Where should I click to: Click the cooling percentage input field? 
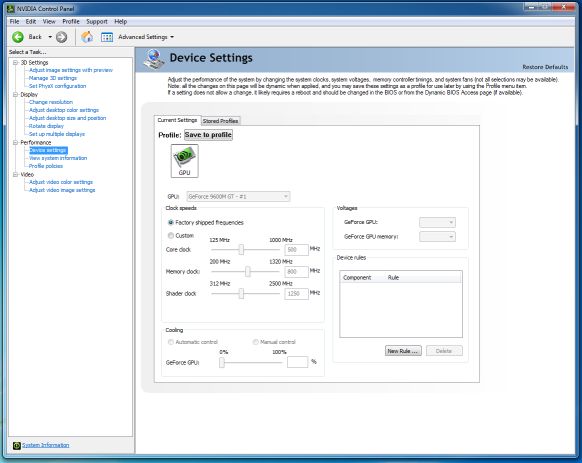tap(297, 362)
